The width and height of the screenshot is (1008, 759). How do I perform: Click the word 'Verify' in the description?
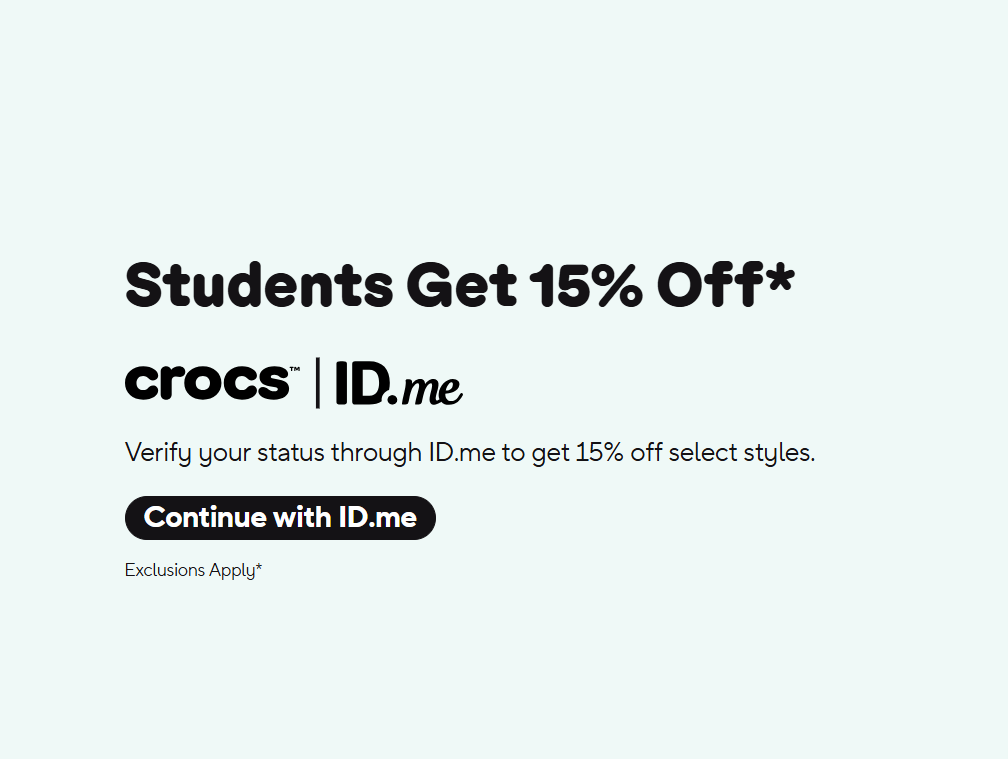pyautogui.click(x=158, y=453)
